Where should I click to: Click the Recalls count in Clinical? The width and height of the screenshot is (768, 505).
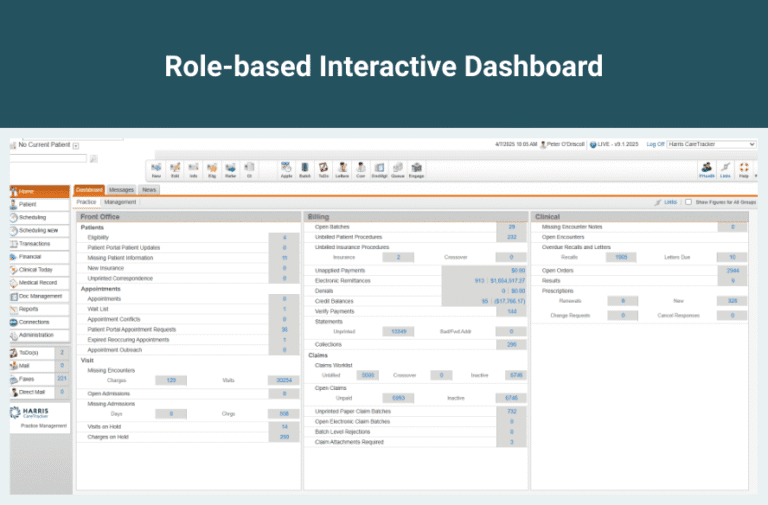621,257
